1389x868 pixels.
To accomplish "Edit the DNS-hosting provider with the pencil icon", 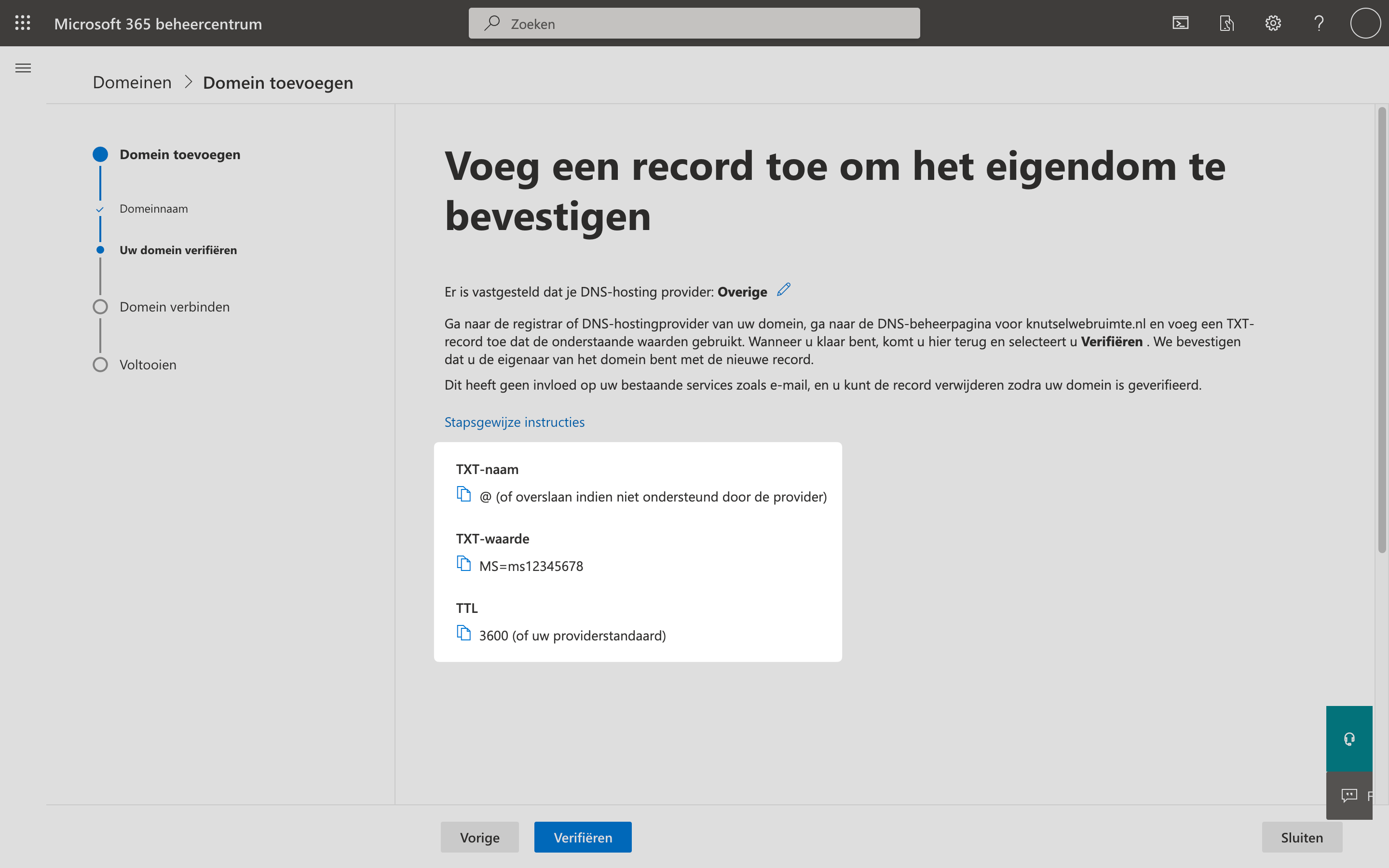I will tap(782, 290).
